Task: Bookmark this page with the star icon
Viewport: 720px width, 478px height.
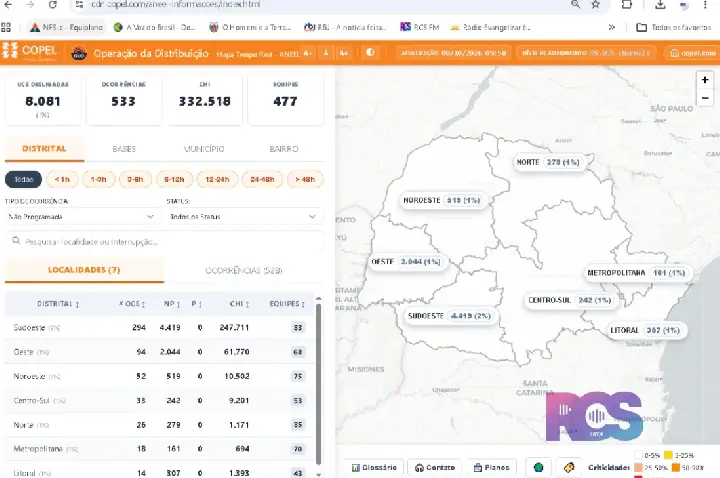Action: click(x=596, y=5)
